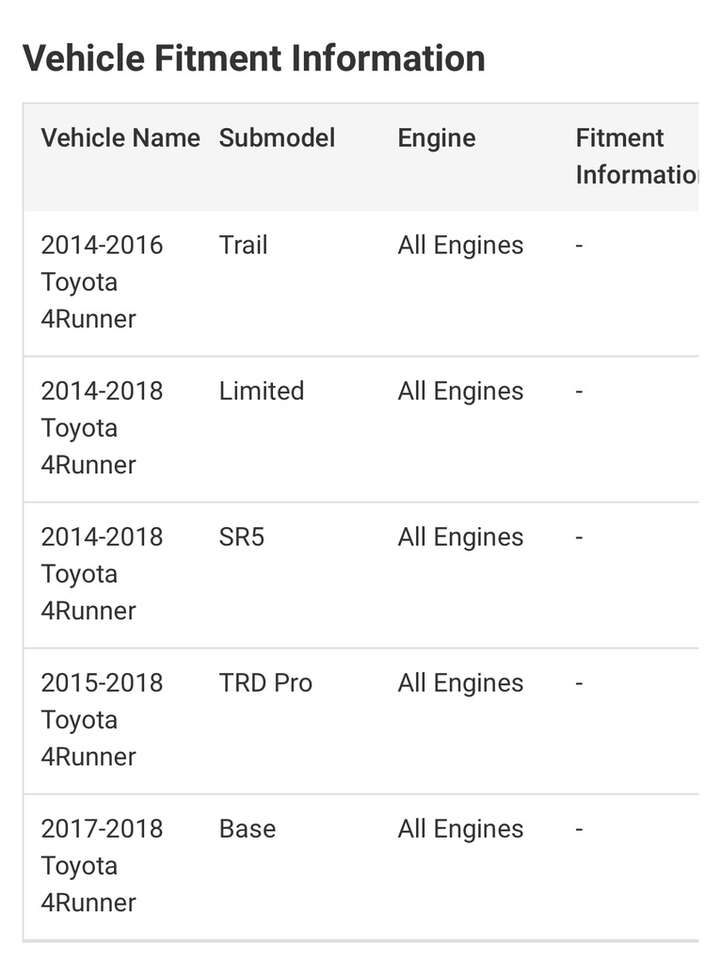Viewport: 721px width, 960px height.
Task: Select the 2014-2016 Toyota 4Runner cell
Action: coord(101,282)
